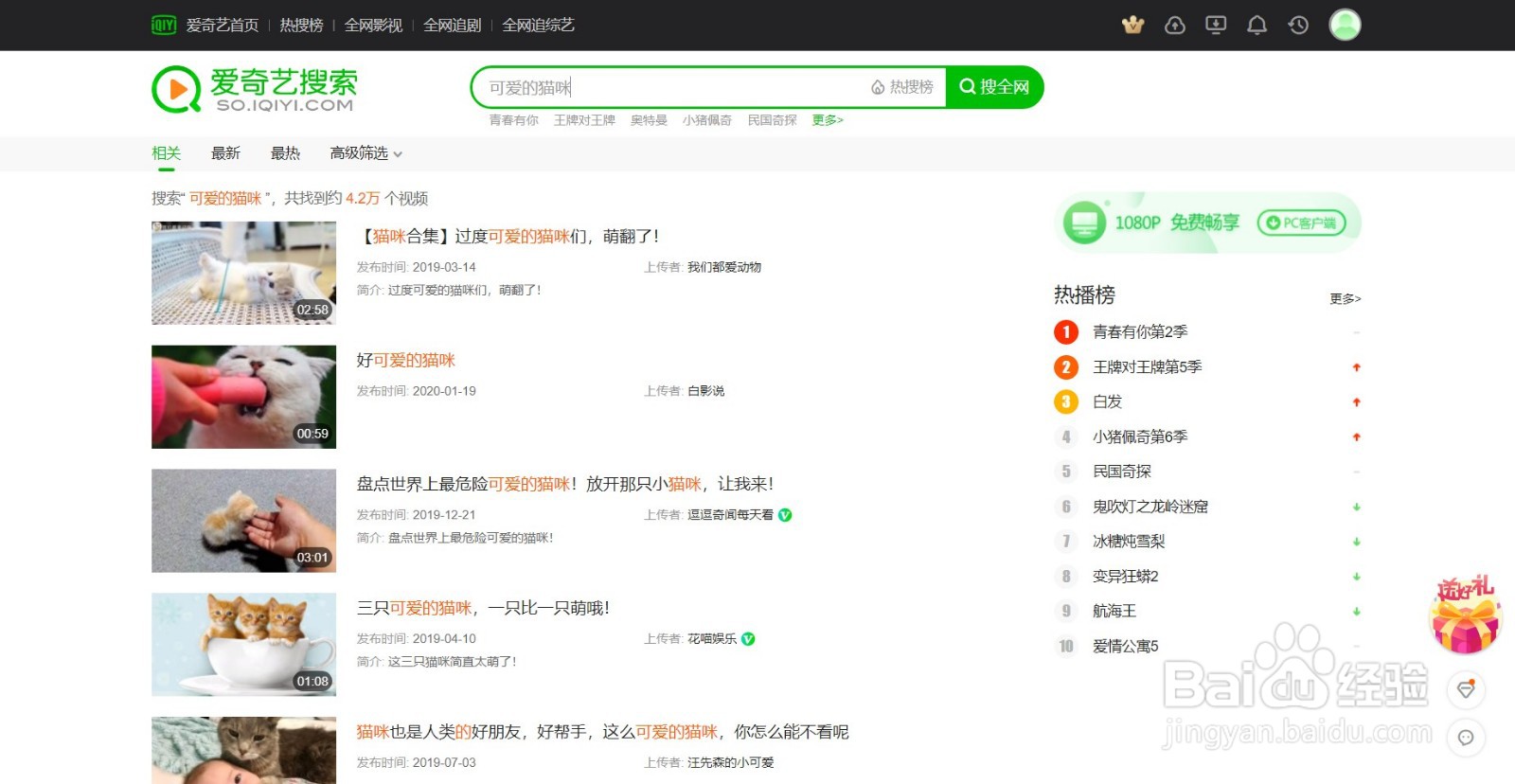The image size is (1515, 784).
Task: Click the upload cloud icon
Action: point(1175,26)
